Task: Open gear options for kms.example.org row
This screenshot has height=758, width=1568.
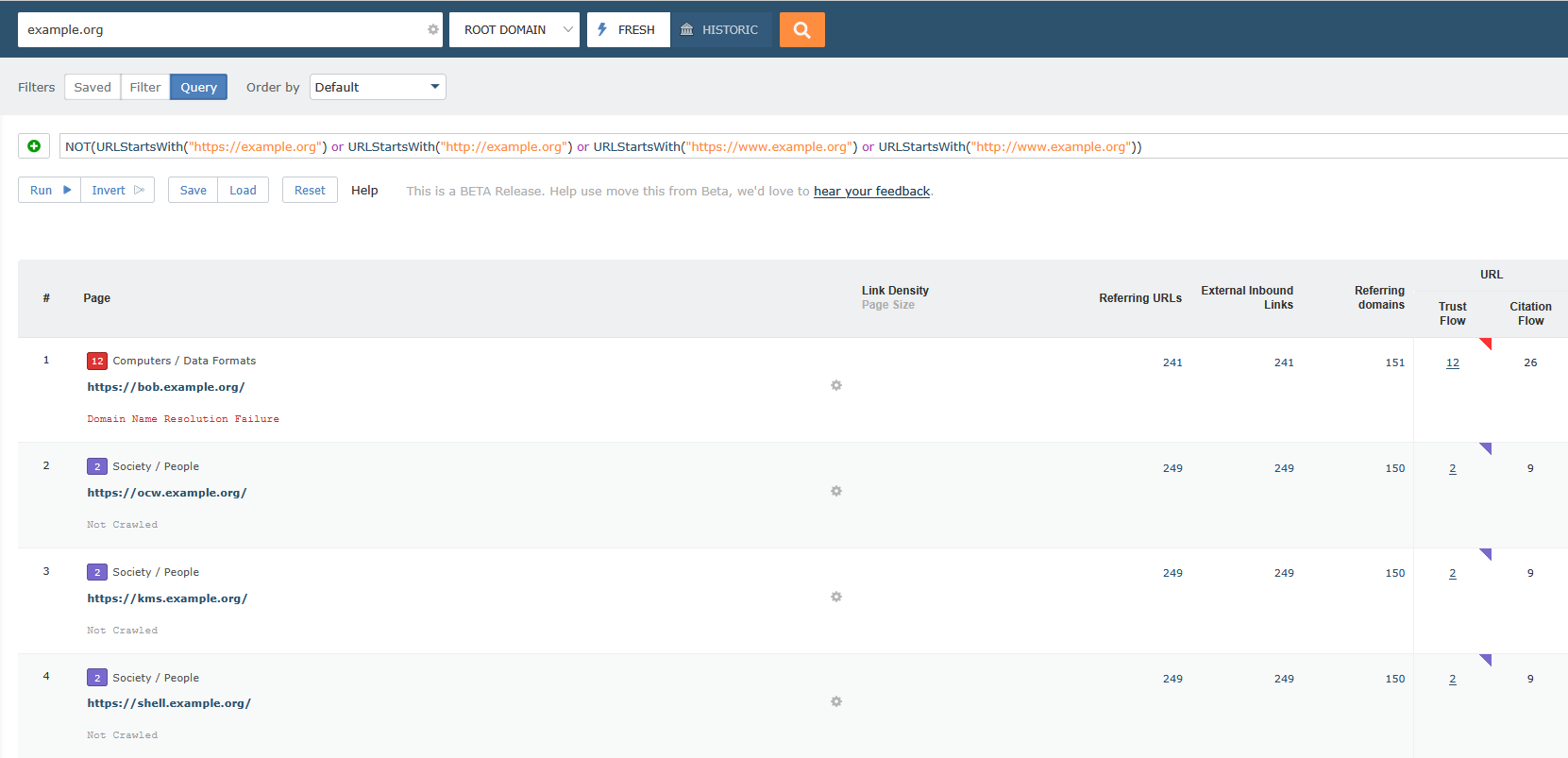Action: click(836, 598)
